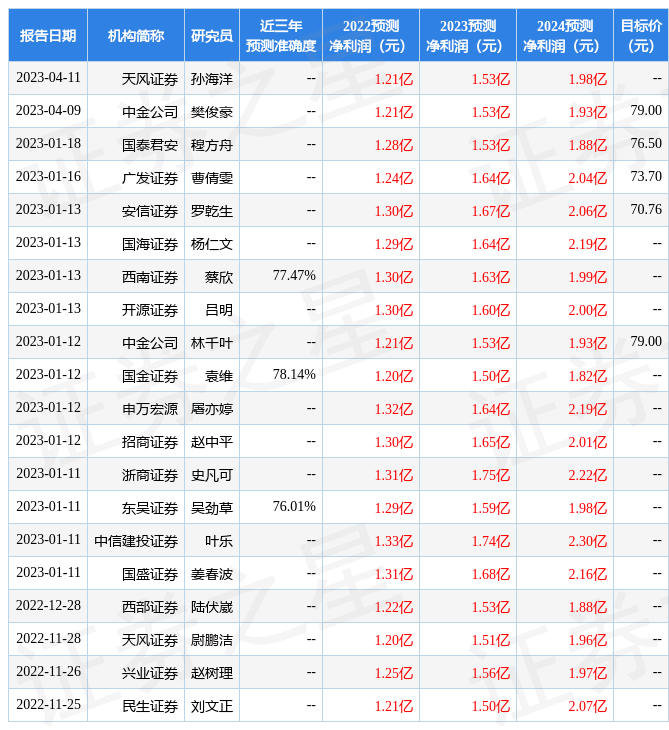Click the 近三年预测准确度 column header
This screenshot has width=669, height=730.
click(281, 35)
